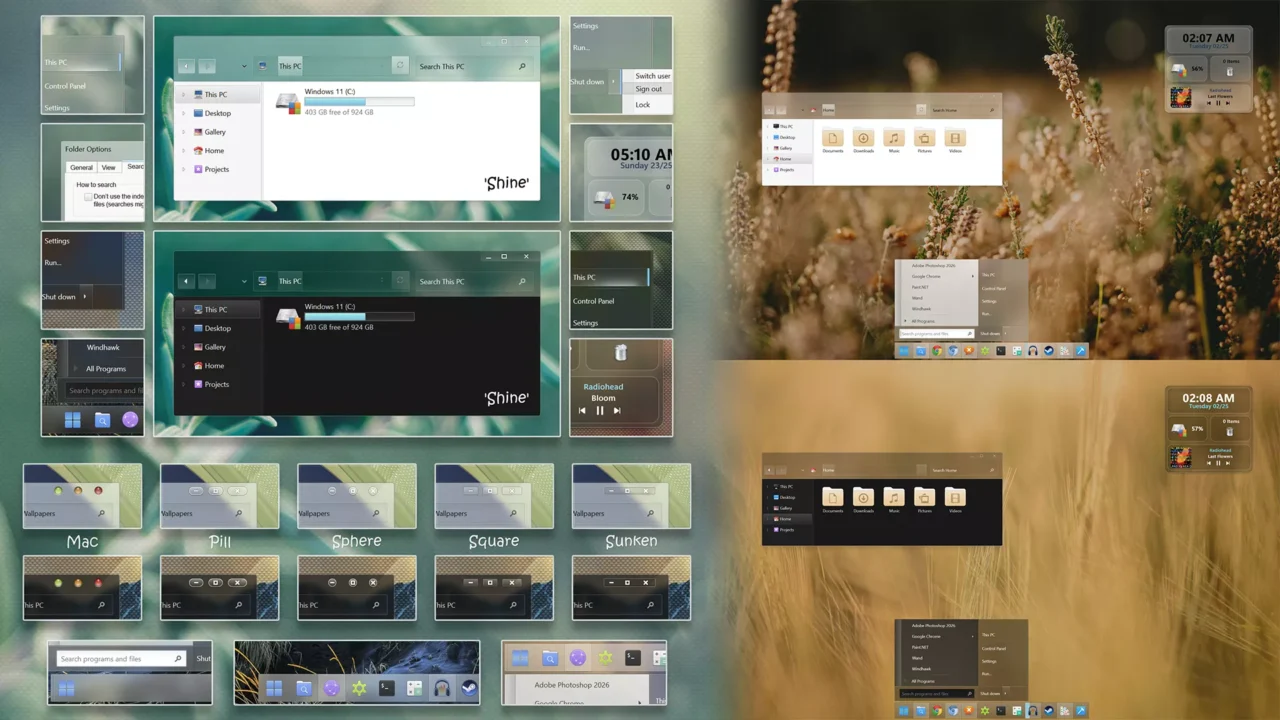Select the Windows 11 (C:) drive icon in the dark window
This screenshot has width=1280, height=720.
click(x=288, y=317)
